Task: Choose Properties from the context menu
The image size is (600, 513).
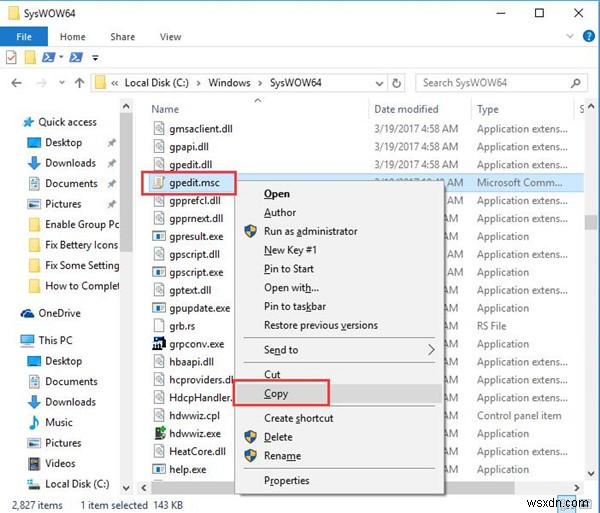Action: pyautogui.click(x=287, y=480)
